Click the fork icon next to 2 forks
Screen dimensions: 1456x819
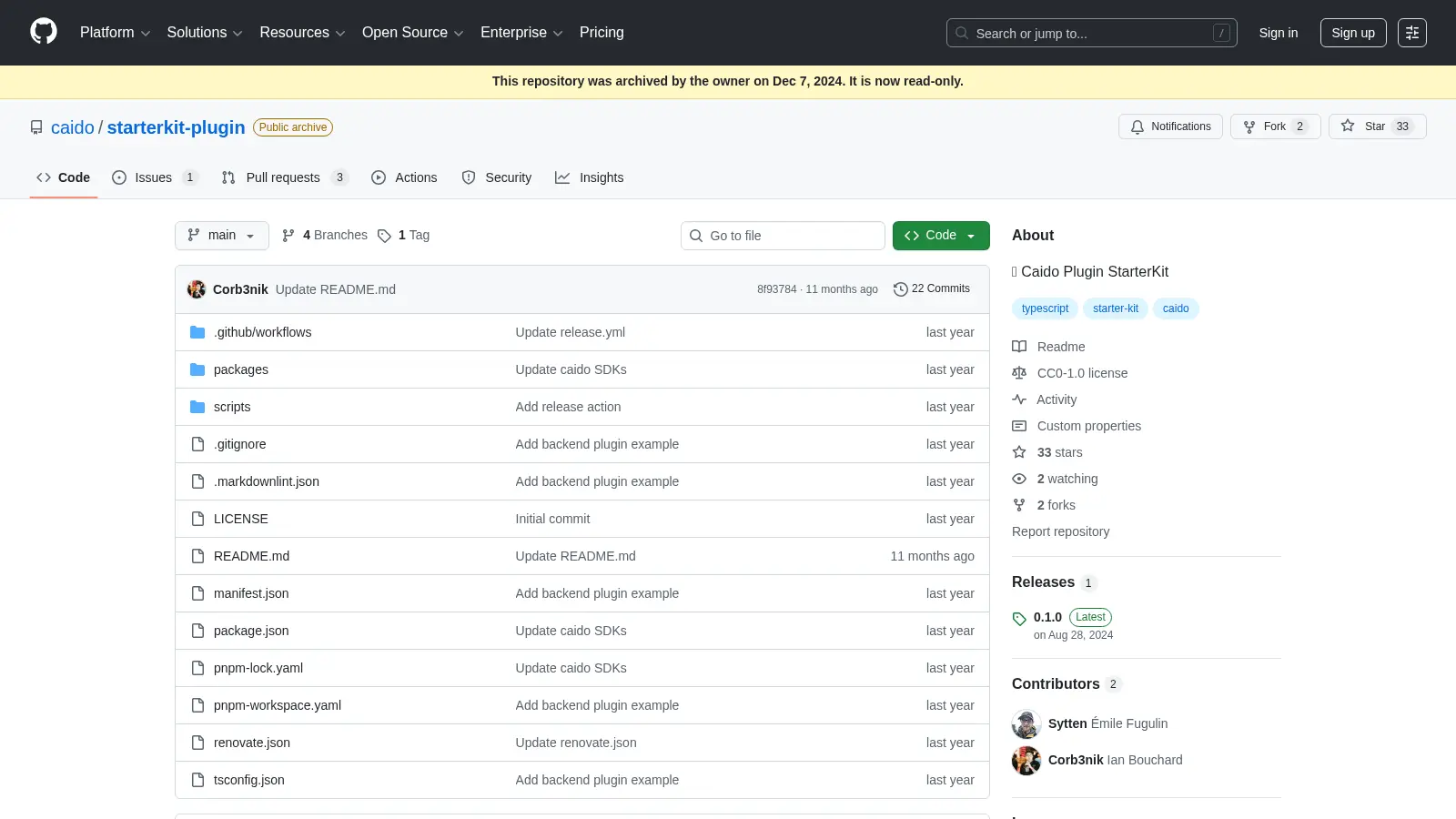(x=1019, y=505)
